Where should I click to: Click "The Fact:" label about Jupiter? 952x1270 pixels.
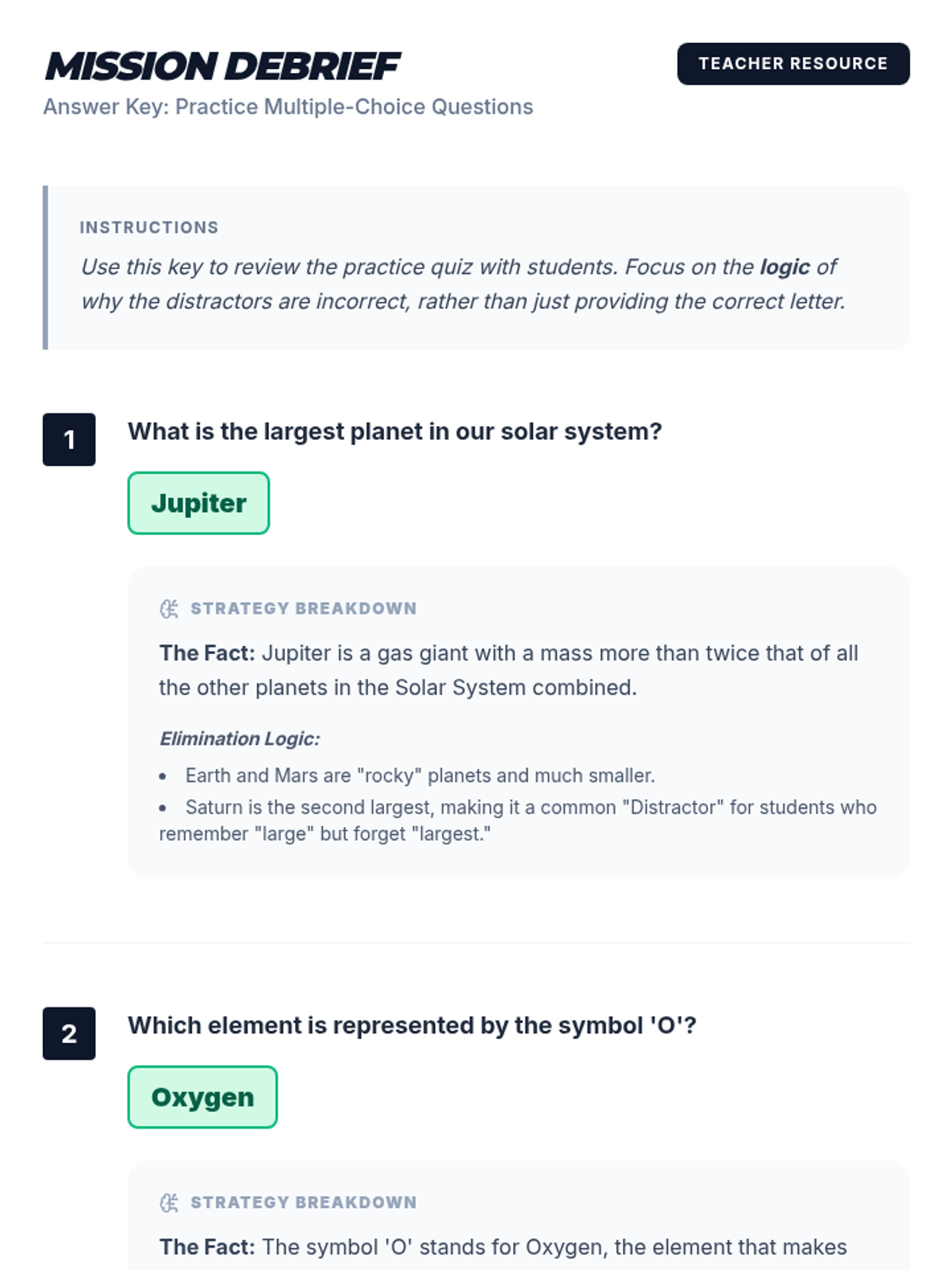pyautogui.click(x=207, y=653)
